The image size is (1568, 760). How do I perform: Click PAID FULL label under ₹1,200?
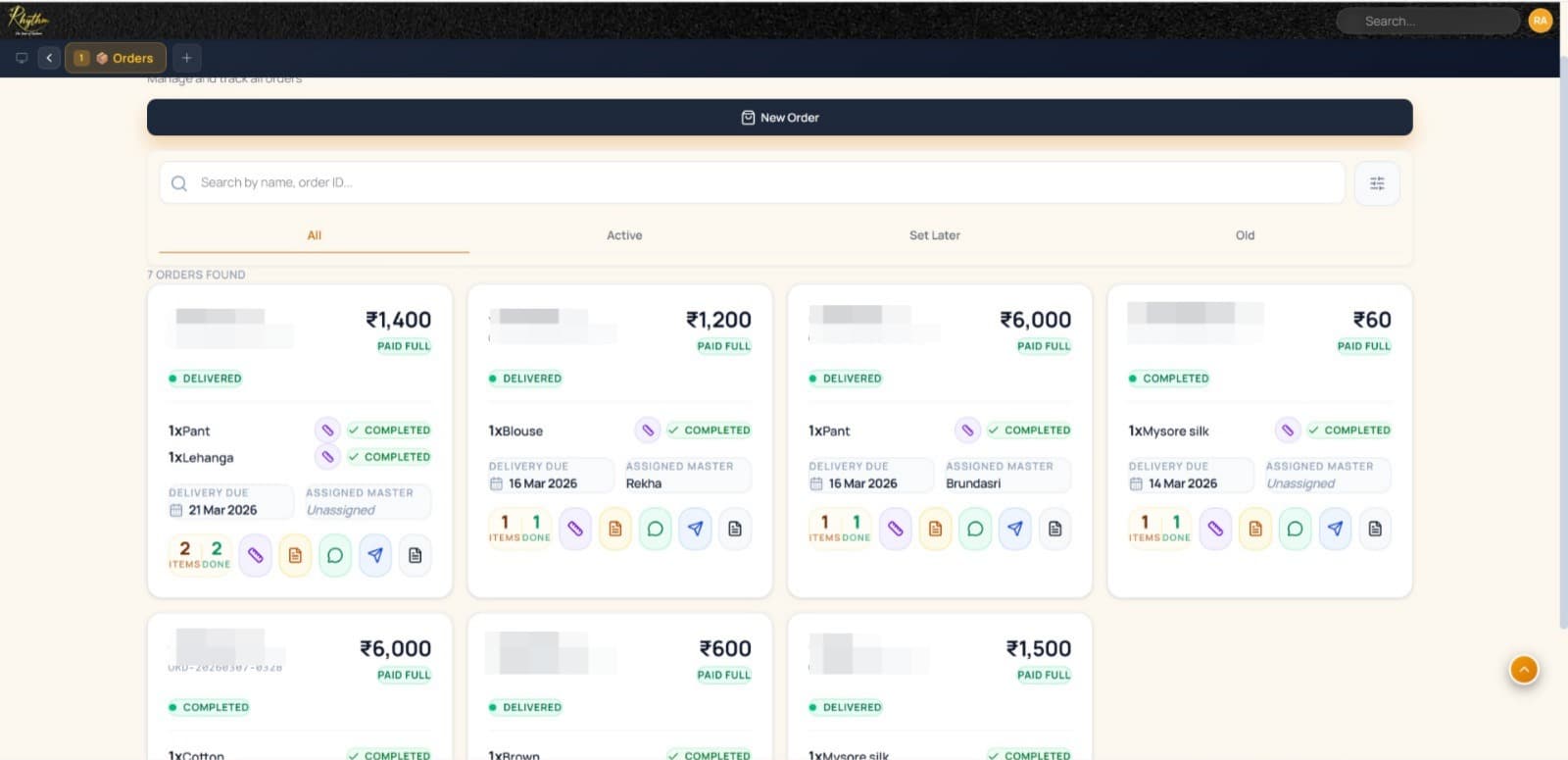(x=724, y=346)
